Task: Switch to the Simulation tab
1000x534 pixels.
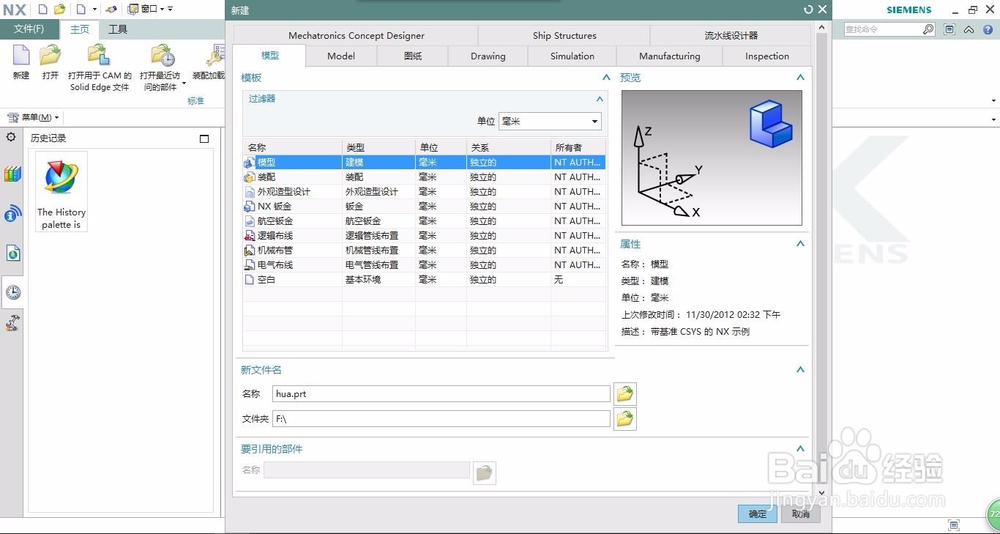Action: click(572, 56)
